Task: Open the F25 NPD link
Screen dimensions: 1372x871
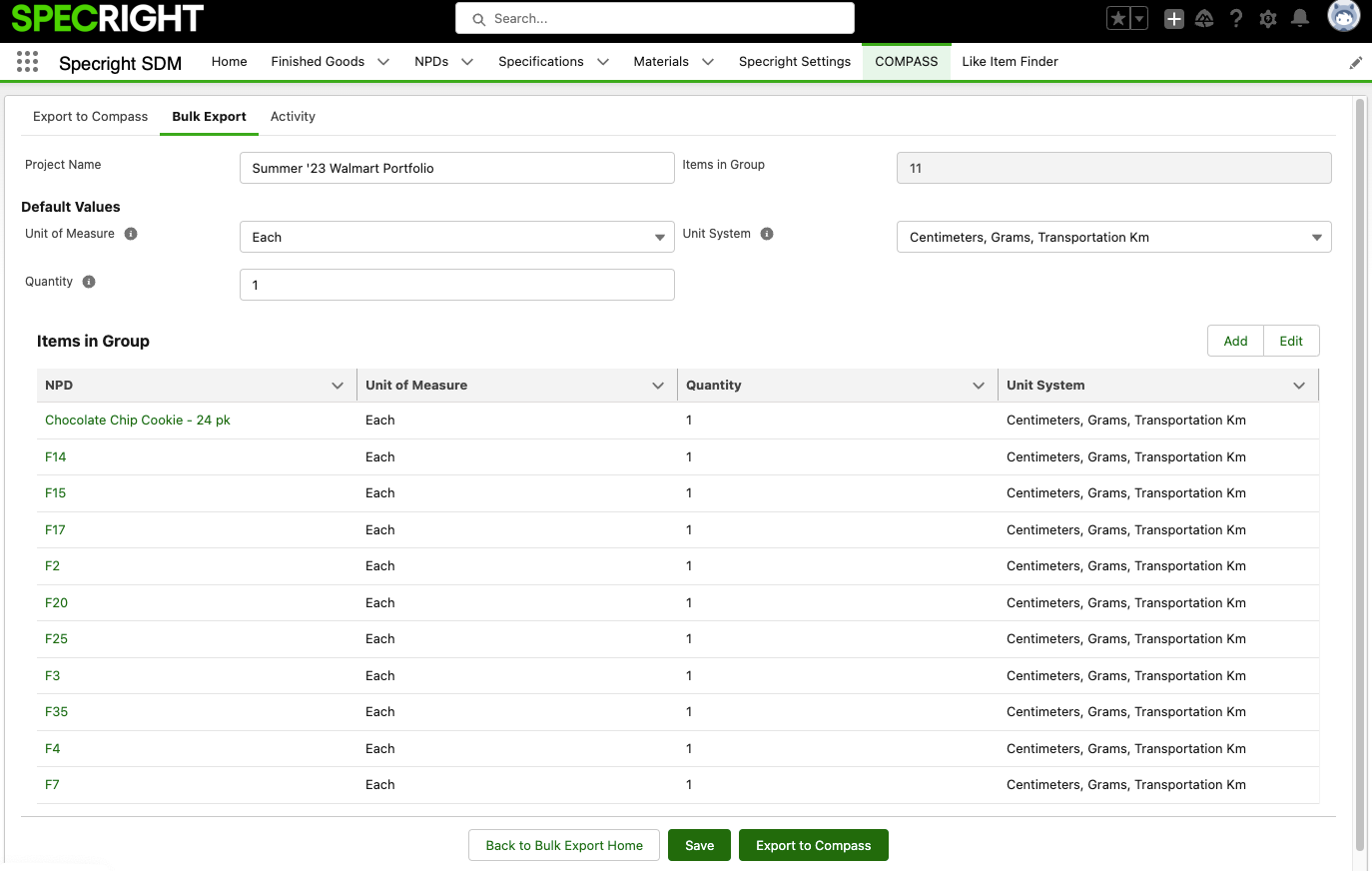Action: click(57, 639)
